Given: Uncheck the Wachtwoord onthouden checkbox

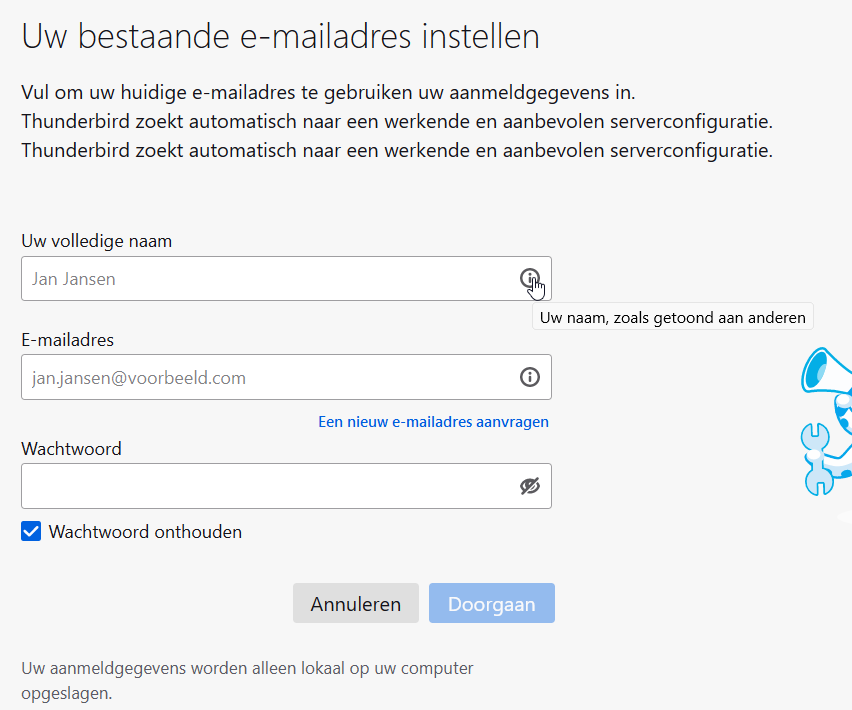Looking at the screenshot, I should click(x=31, y=532).
